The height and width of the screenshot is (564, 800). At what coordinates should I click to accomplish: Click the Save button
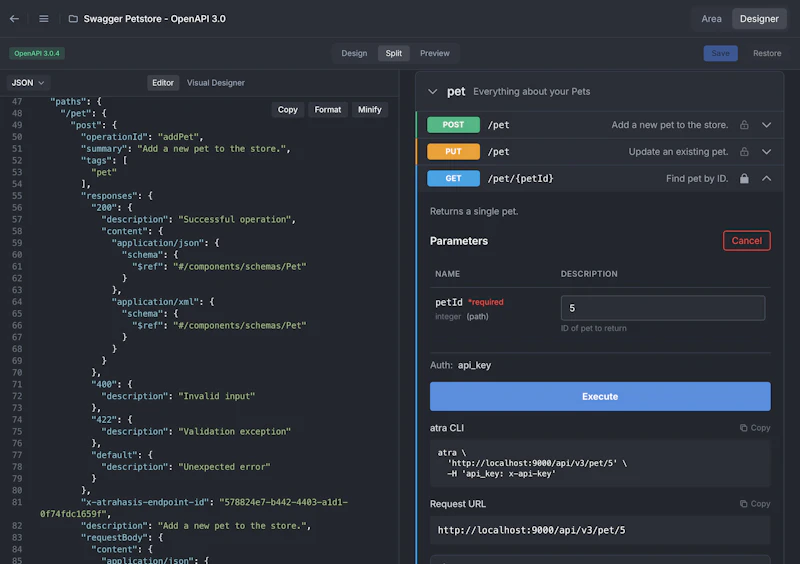(x=720, y=53)
